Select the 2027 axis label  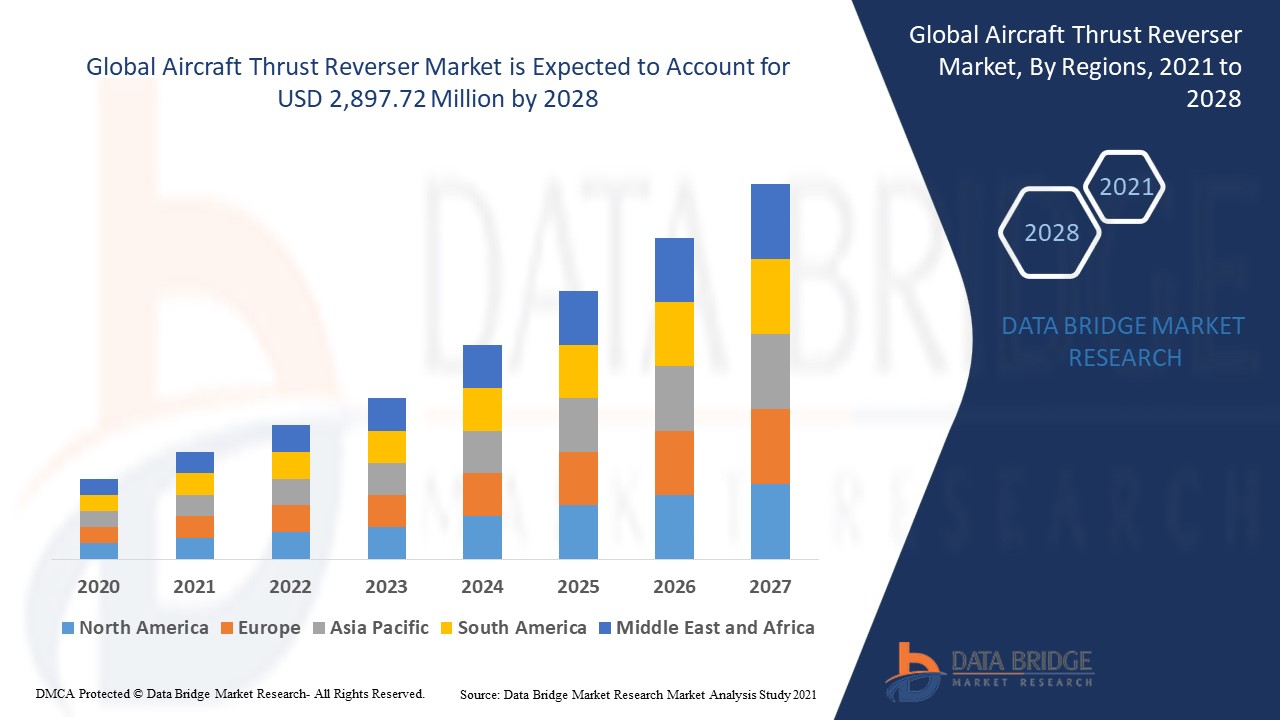770,588
